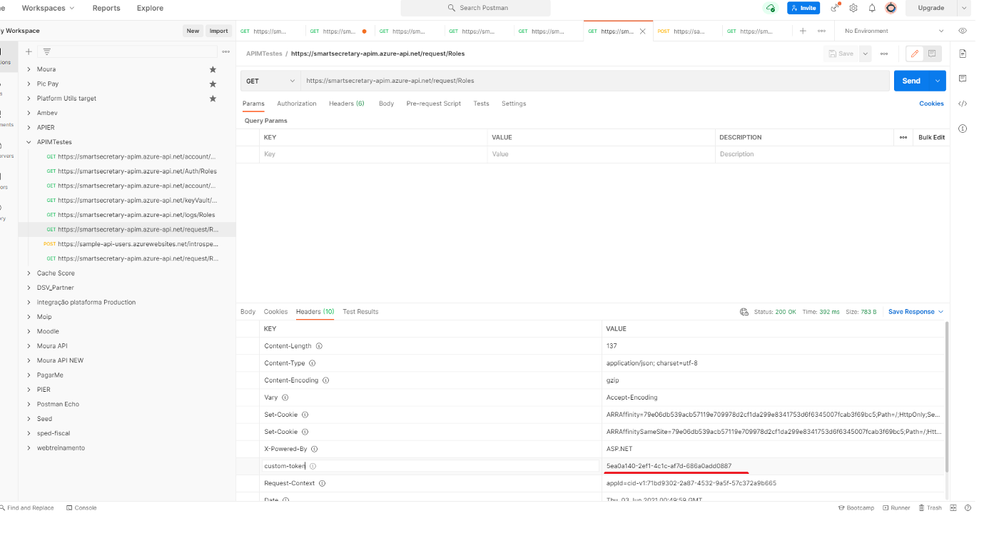This screenshot has height=541, width=999.
Task: Toggle two-pane layout icon in status bar
Action: [x=953, y=508]
